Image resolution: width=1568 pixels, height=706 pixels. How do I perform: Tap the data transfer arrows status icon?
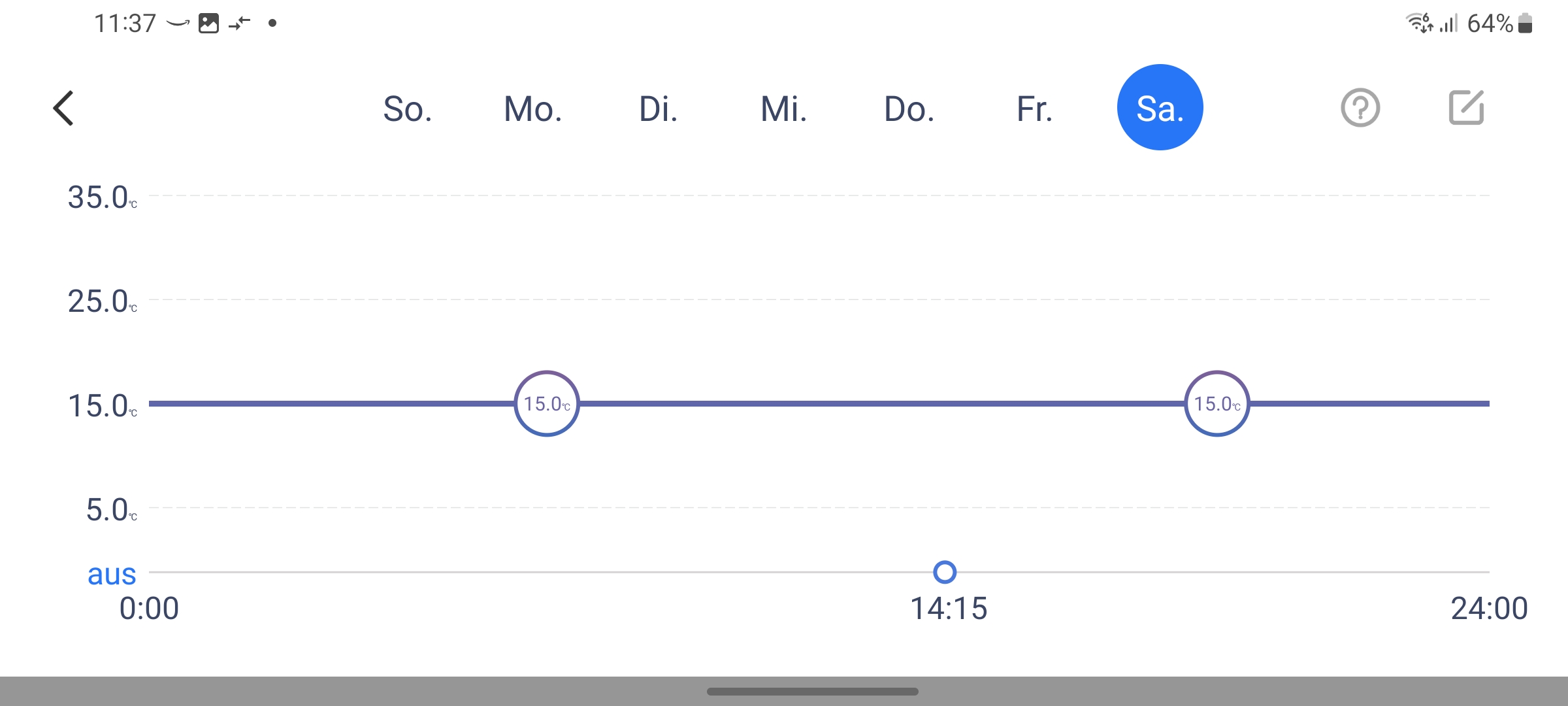tap(240, 24)
